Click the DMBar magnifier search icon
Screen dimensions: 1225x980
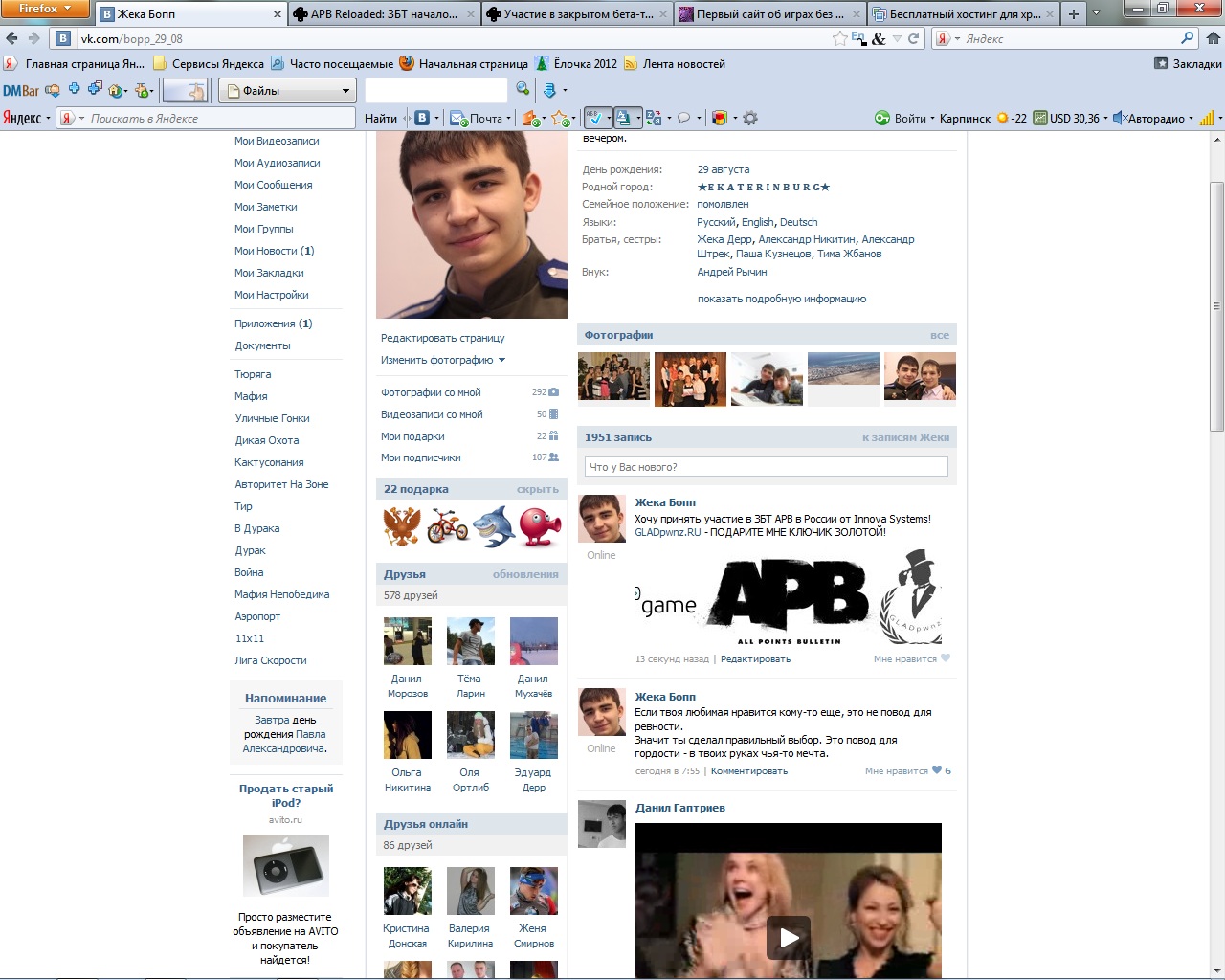tap(523, 89)
